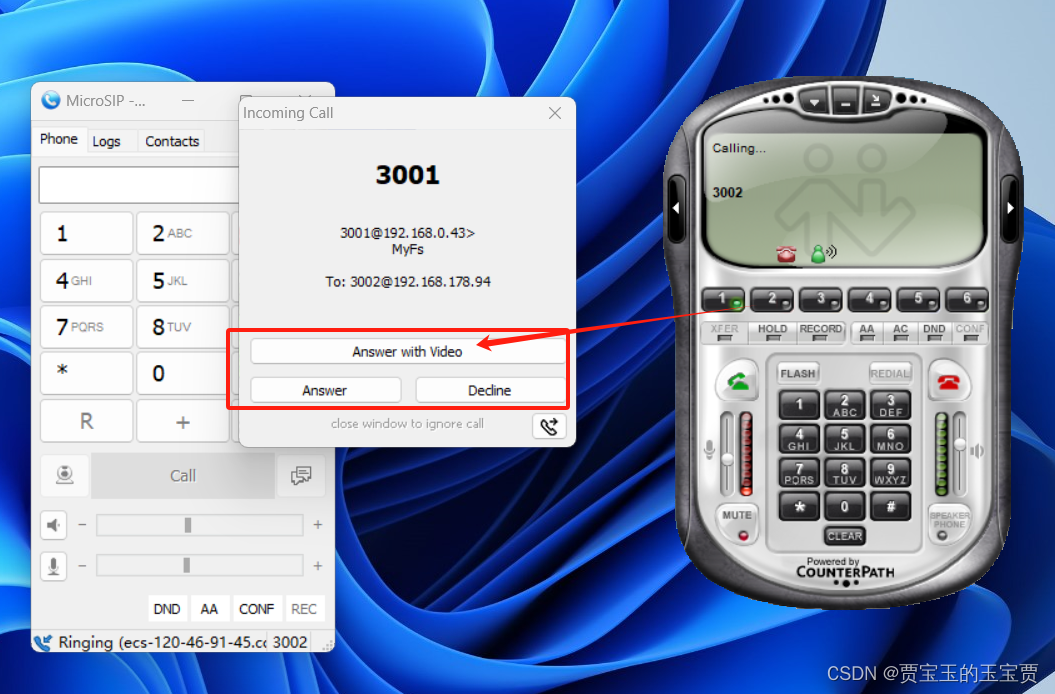Decline the call from 3001
1055x694 pixels.
tap(490, 390)
